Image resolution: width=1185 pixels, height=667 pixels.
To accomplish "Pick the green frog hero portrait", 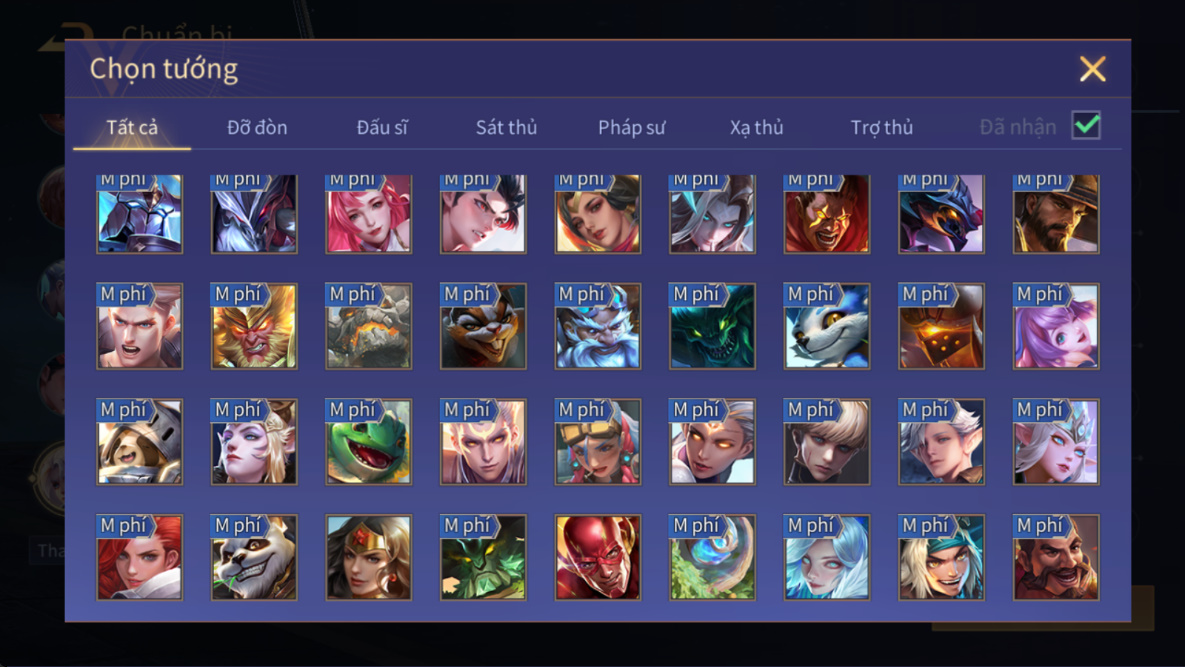I will coord(368,442).
